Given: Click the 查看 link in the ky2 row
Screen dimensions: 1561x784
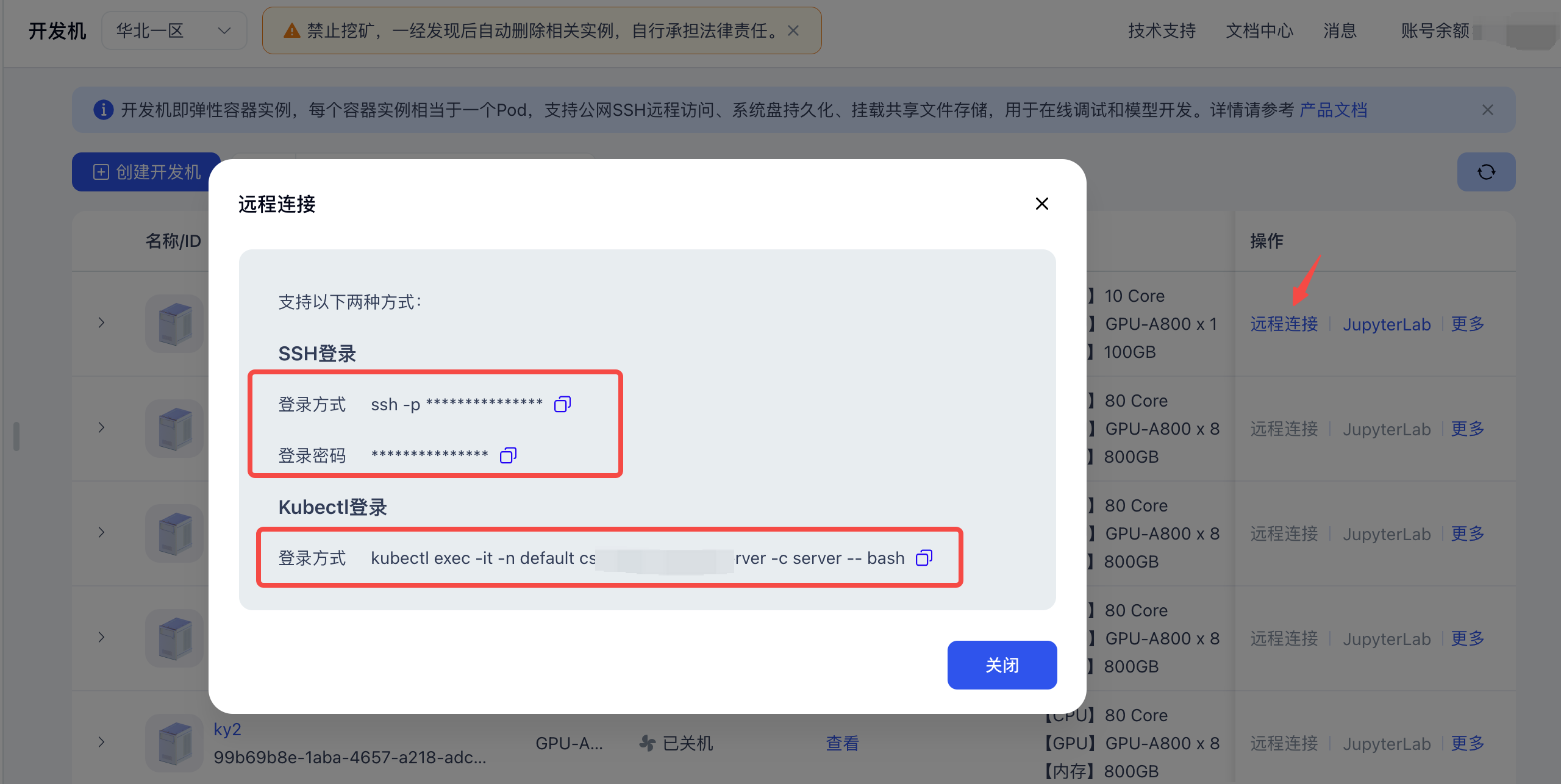Looking at the screenshot, I should tap(842, 743).
